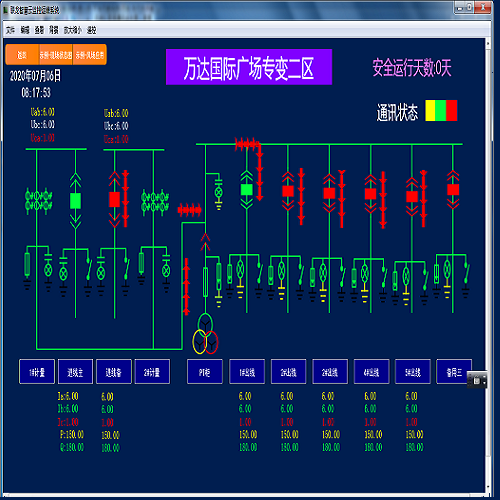Open the 放大缩小 menu
The image size is (500, 500).
(73, 30)
